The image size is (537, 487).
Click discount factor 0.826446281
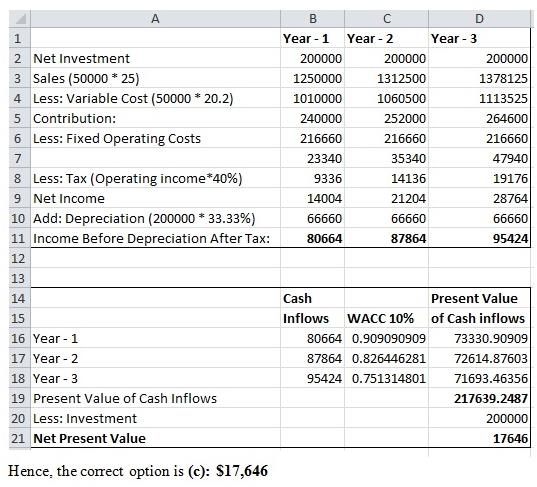pos(386,358)
